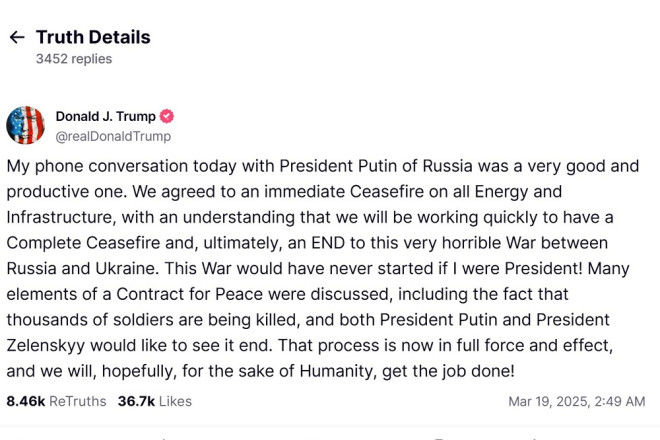
Task: Click the Truth Details page heading
Action: coord(93,37)
